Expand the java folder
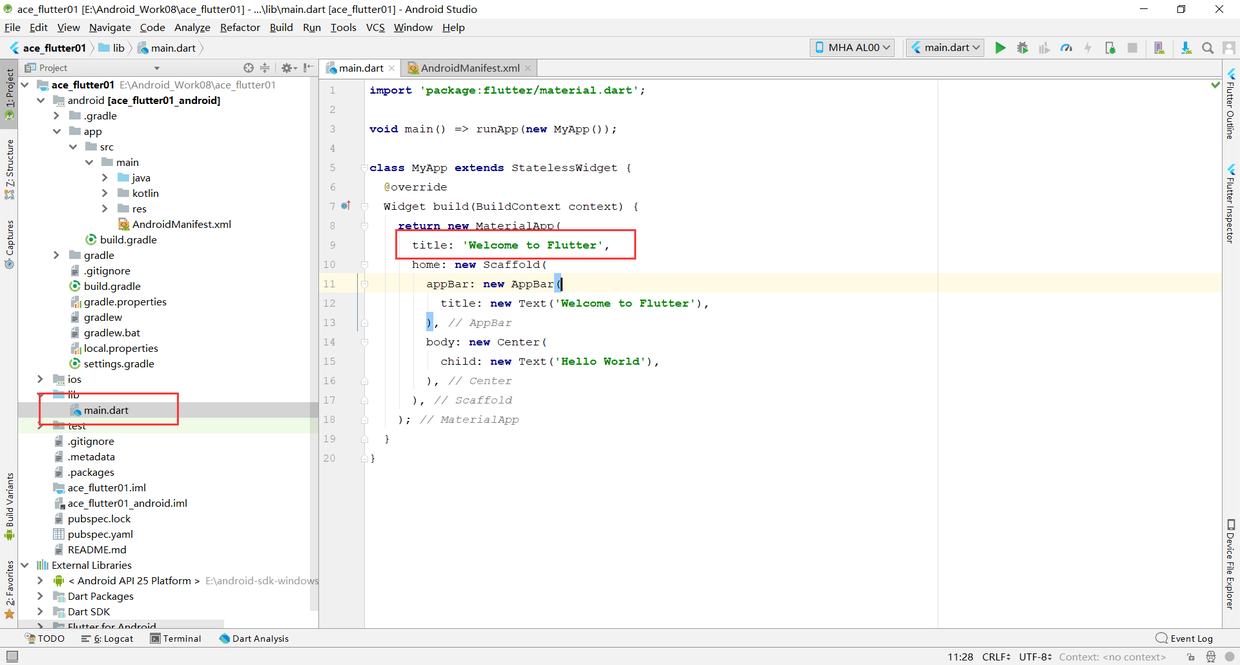Screen dimensions: 1240x665 point(105,178)
